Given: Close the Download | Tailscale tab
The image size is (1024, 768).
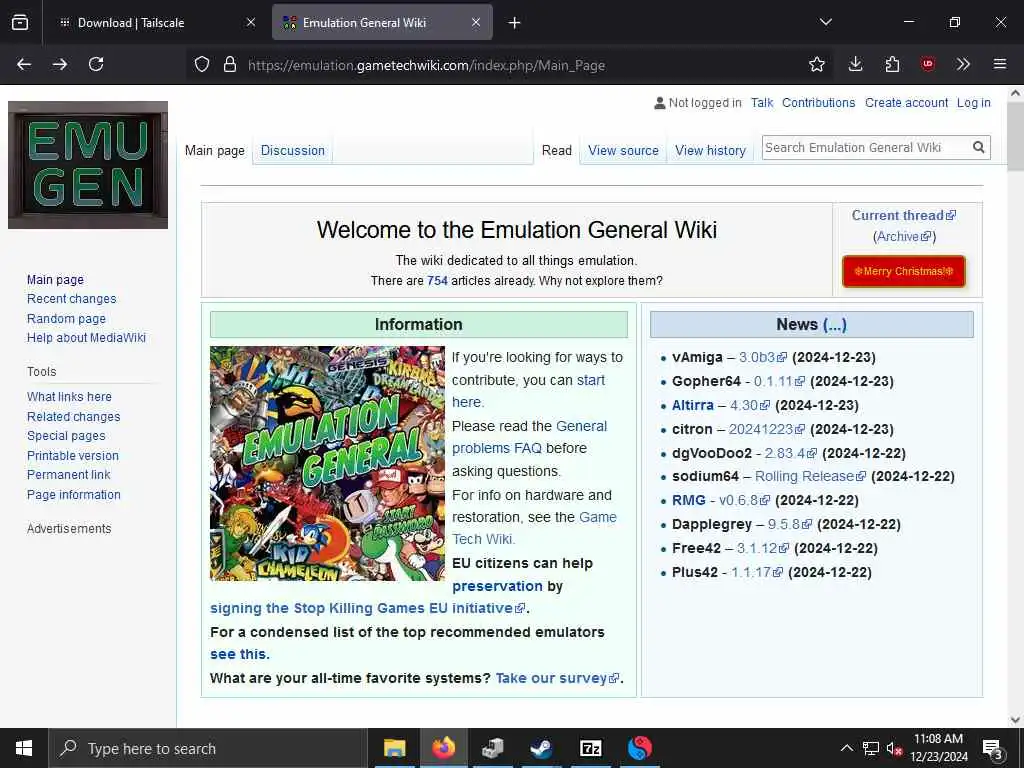Looking at the screenshot, I should tap(251, 22).
